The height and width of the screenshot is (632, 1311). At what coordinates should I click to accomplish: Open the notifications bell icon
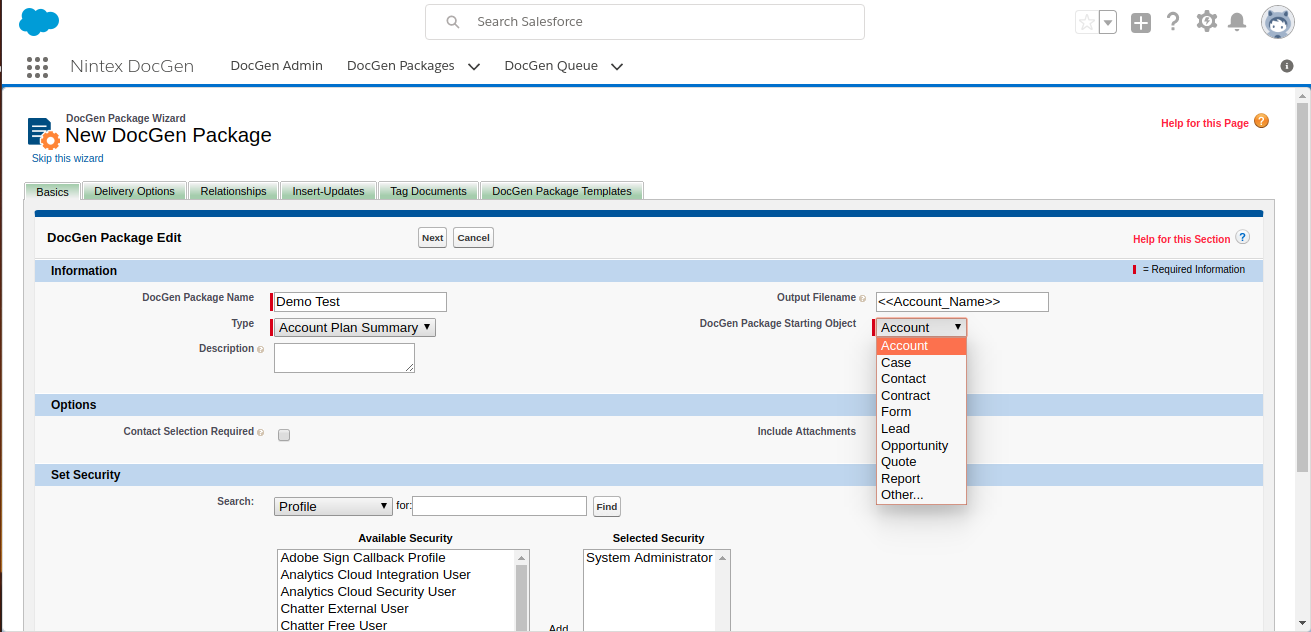point(1237,22)
